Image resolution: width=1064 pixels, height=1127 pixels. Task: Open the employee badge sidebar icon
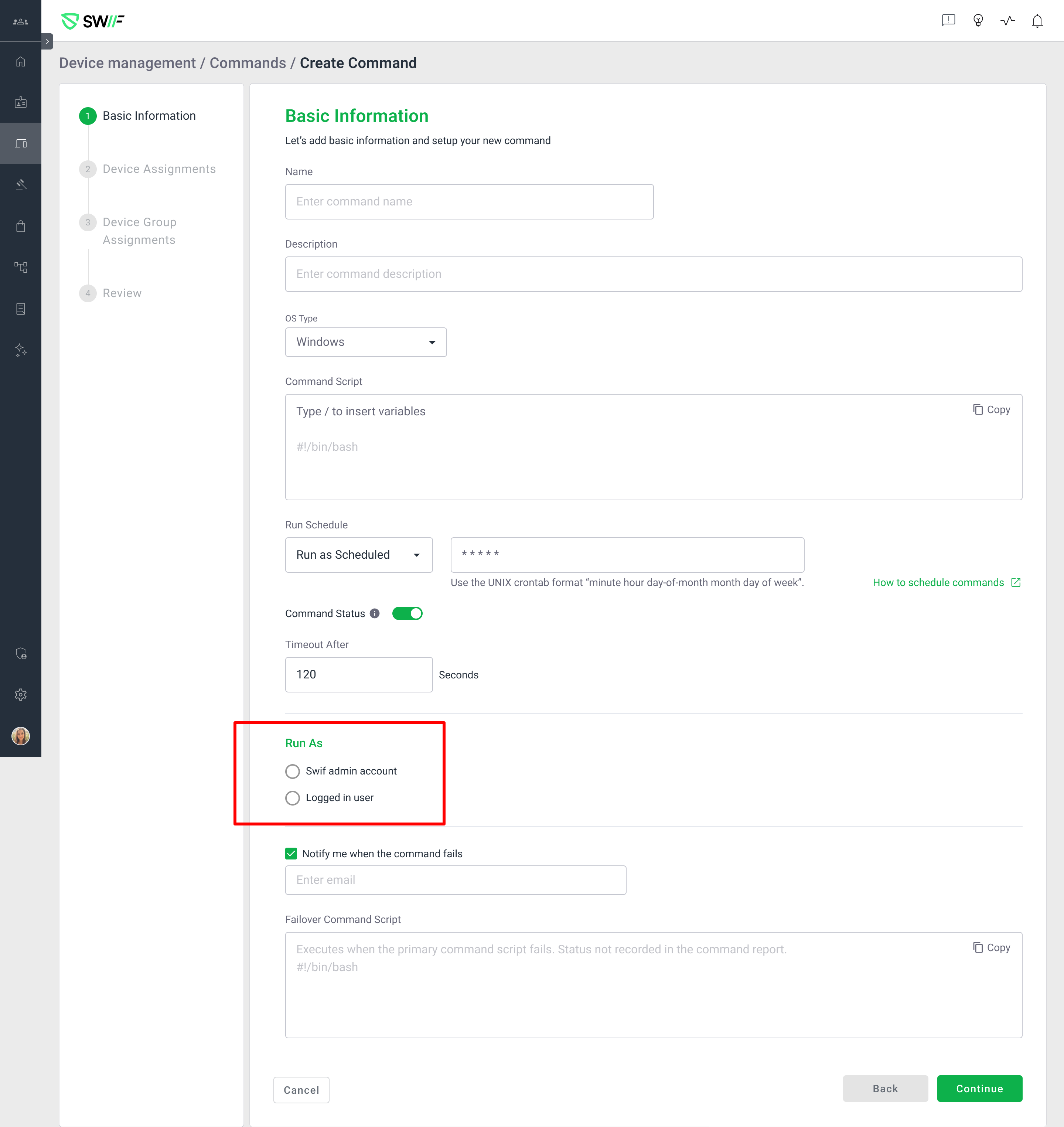click(x=20, y=102)
